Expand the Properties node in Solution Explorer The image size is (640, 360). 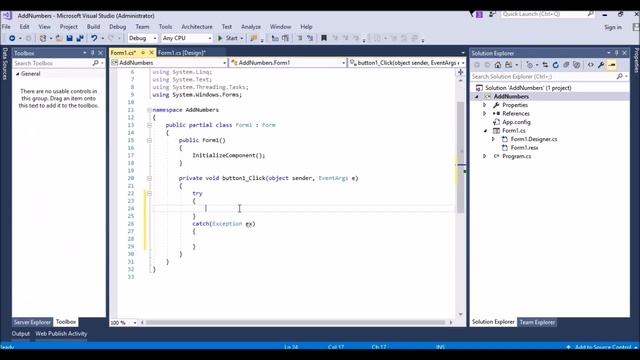click(x=484, y=105)
